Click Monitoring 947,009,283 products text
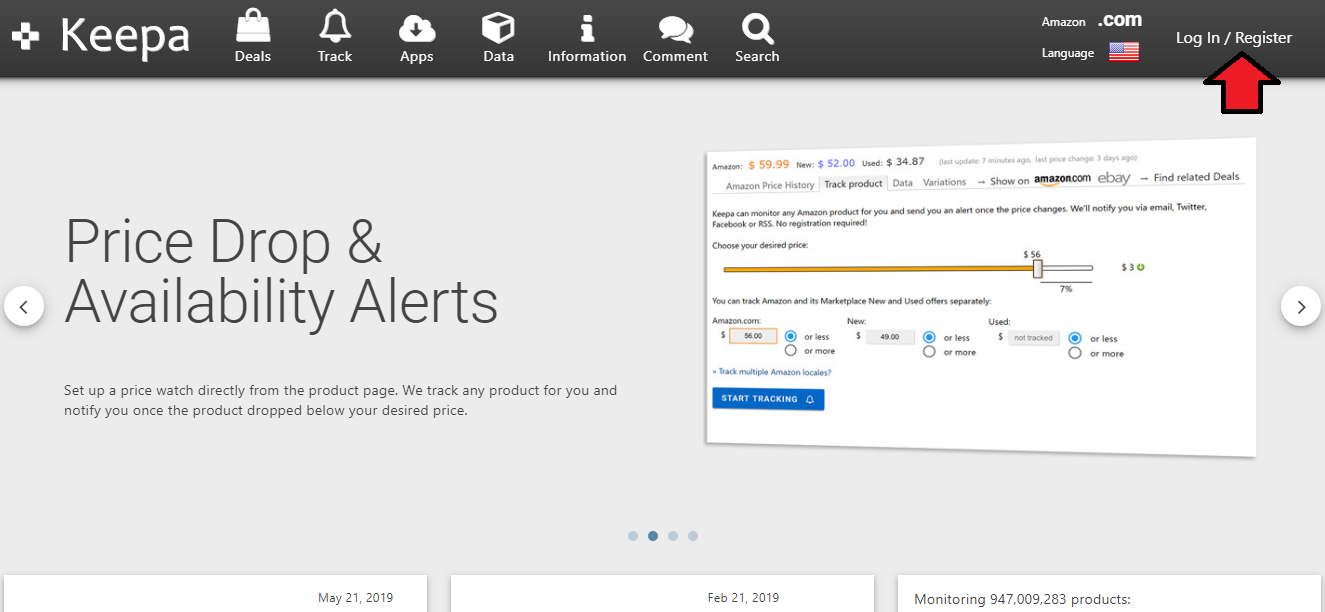This screenshot has width=1325, height=612. (1022, 600)
